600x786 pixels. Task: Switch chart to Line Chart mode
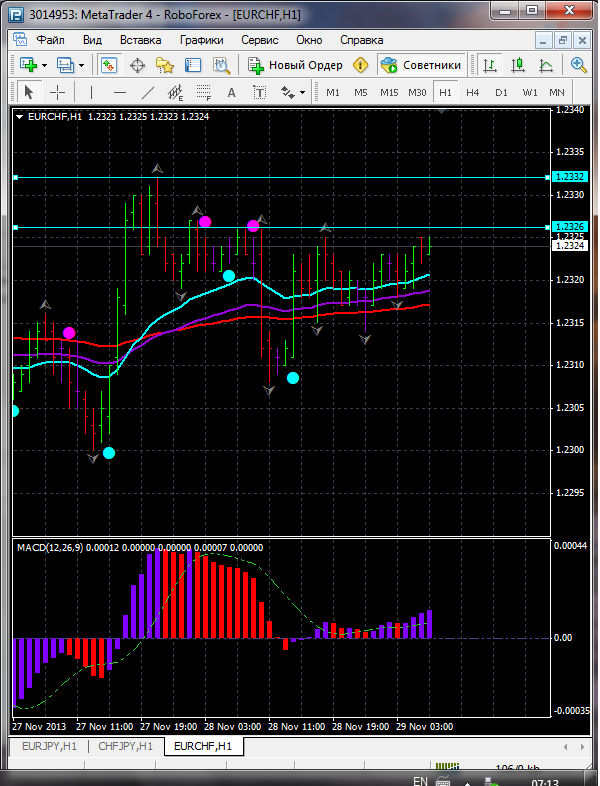(x=546, y=65)
